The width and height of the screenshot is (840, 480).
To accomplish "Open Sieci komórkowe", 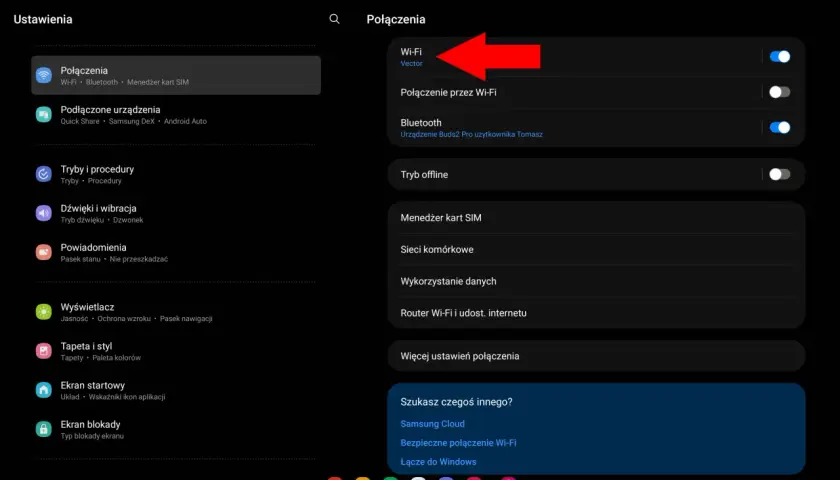I will pyautogui.click(x=596, y=249).
